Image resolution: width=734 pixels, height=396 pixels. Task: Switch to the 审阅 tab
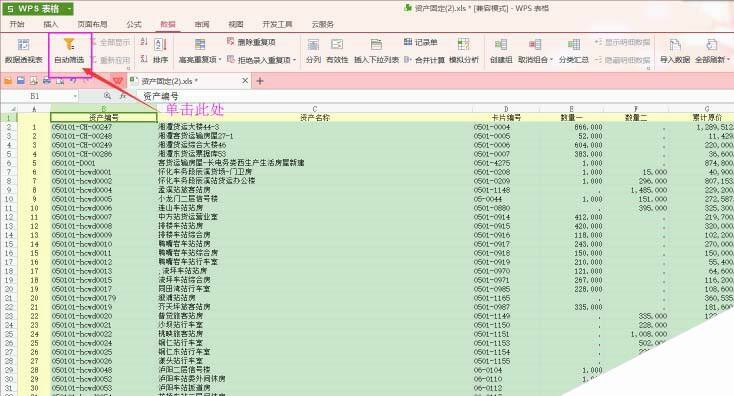pos(202,24)
